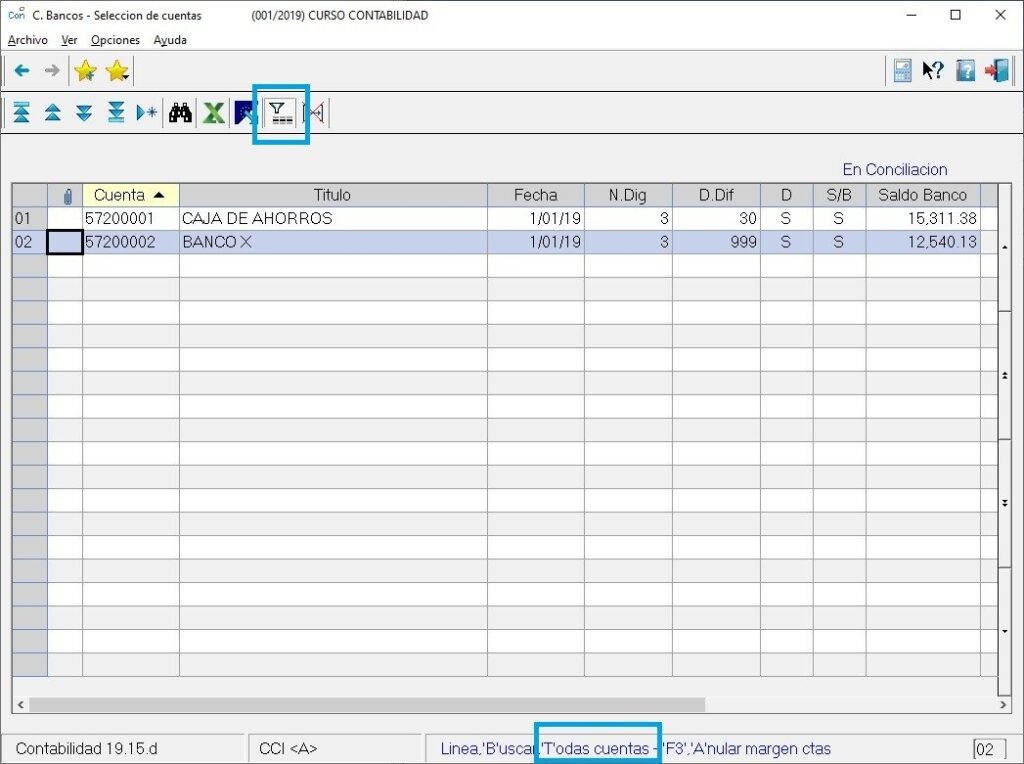Go to next page down arrows
Image resolution: width=1024 pixels, height=764 pixels.
coord(84,113)
